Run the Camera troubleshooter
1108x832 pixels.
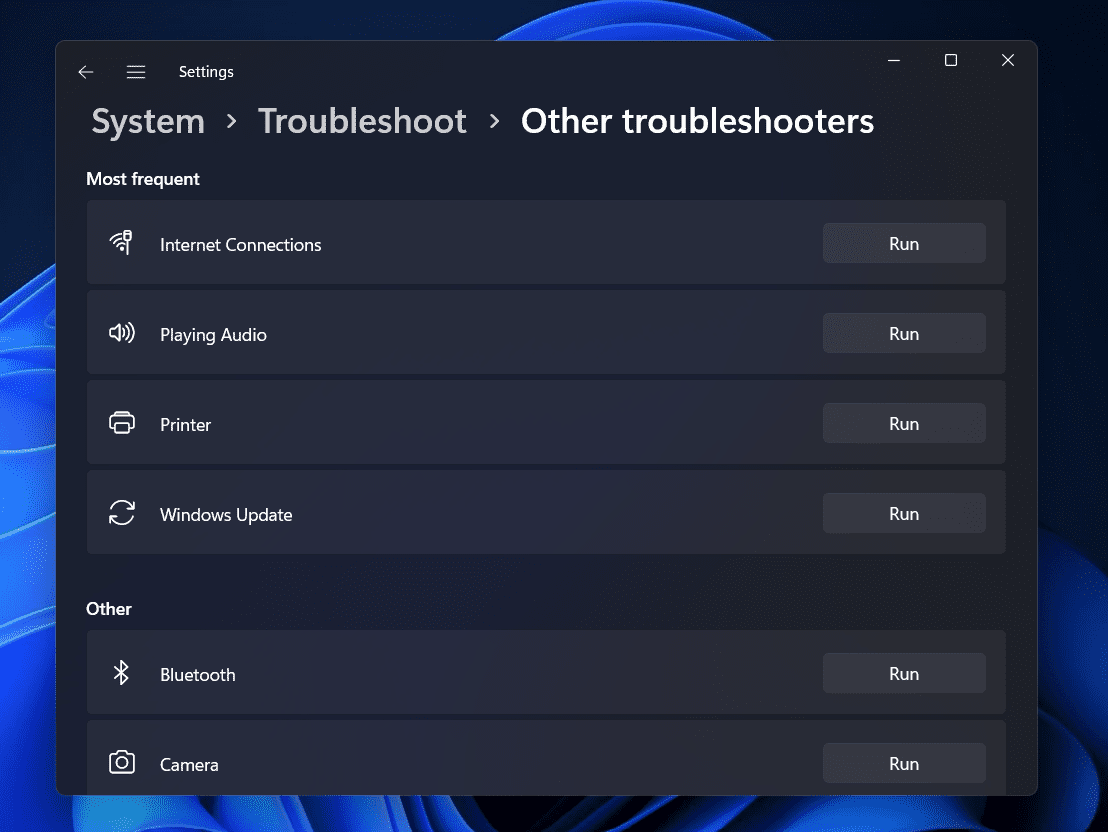[x=904, y=763]
